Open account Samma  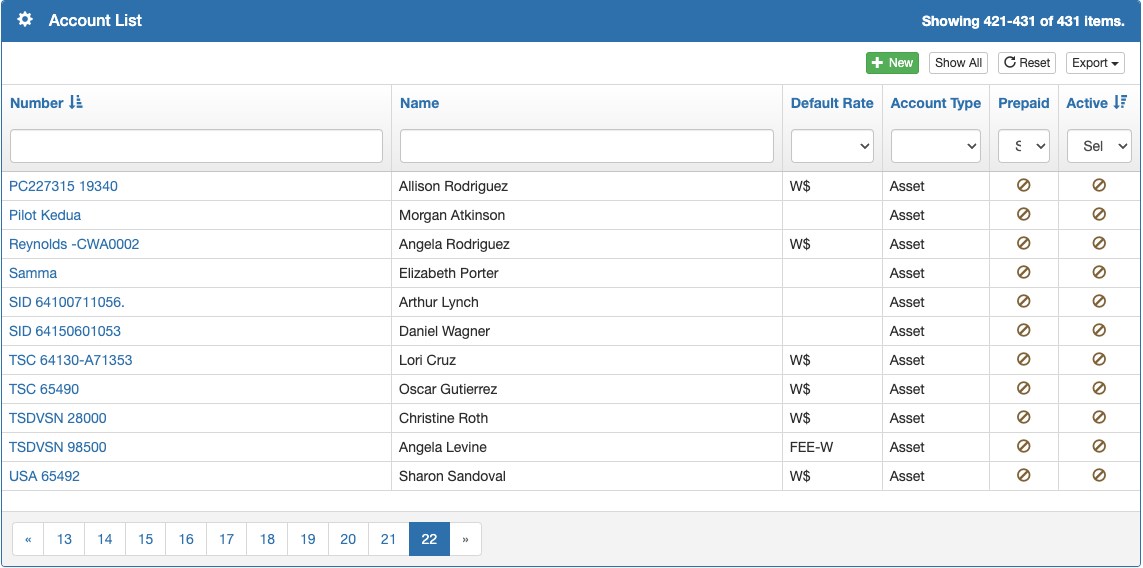point(33,273)
